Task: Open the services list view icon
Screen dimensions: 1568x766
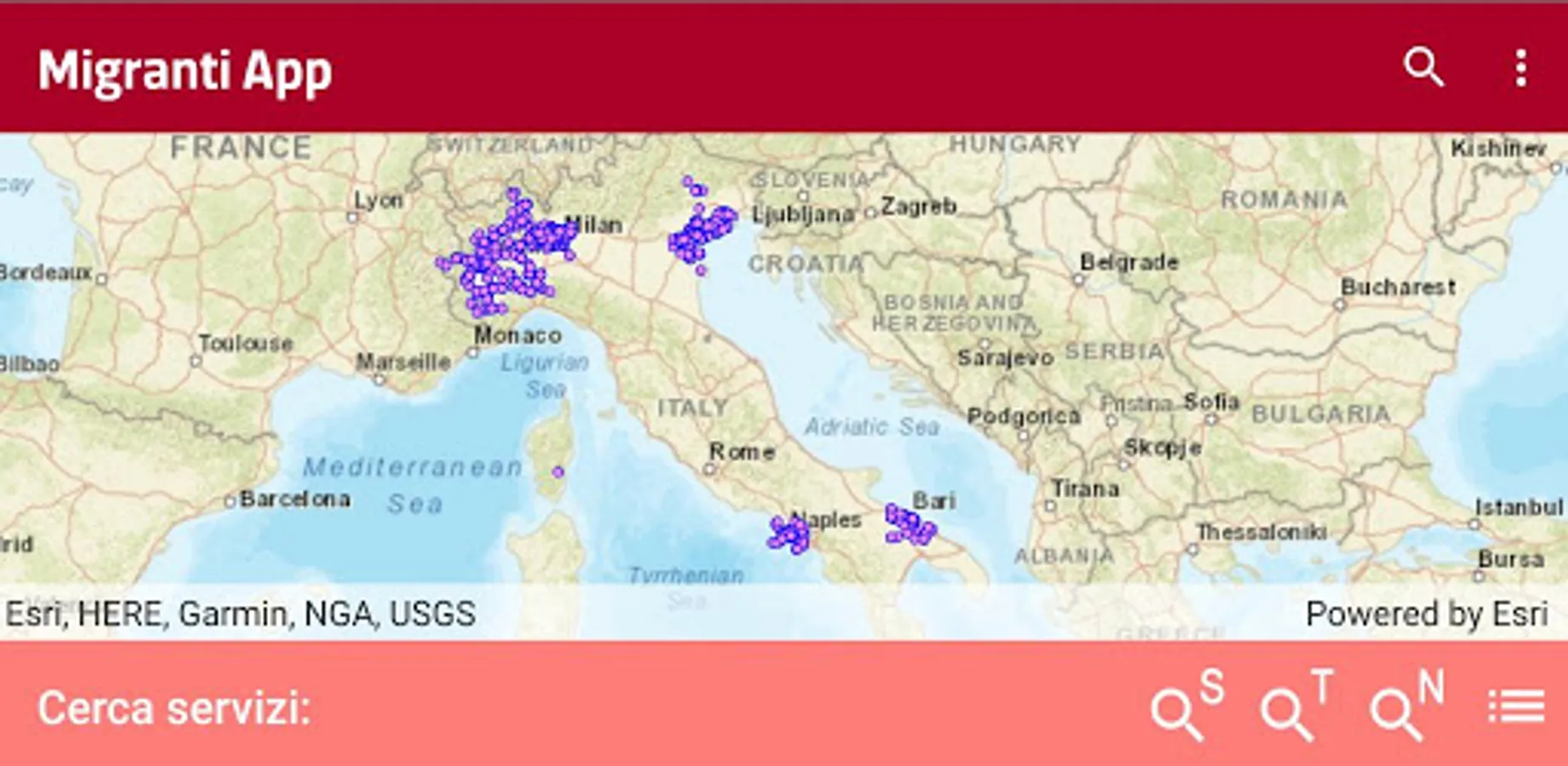Action: click(x=1516, y=706)
